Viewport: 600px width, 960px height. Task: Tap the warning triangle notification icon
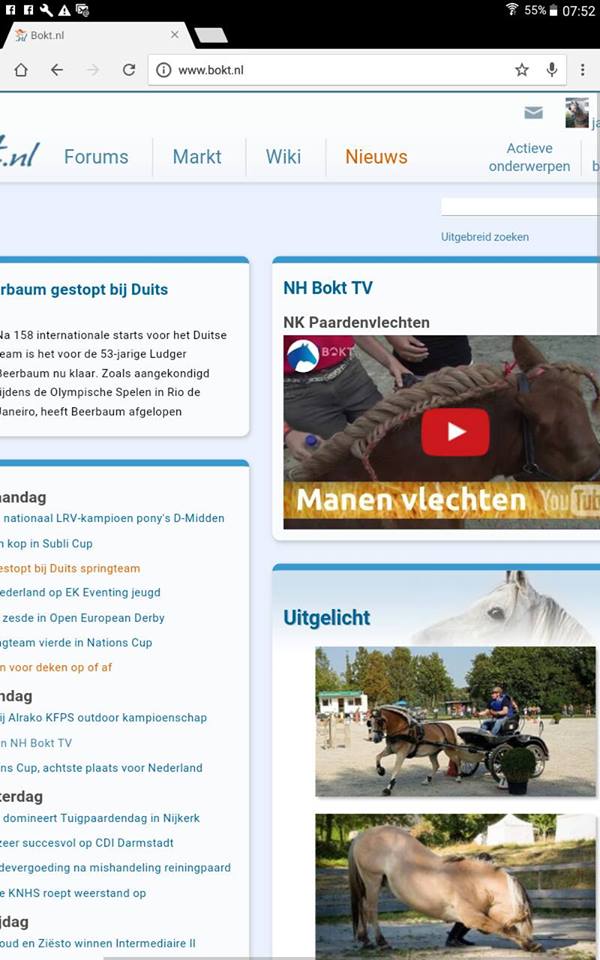(x=64, y=10)
